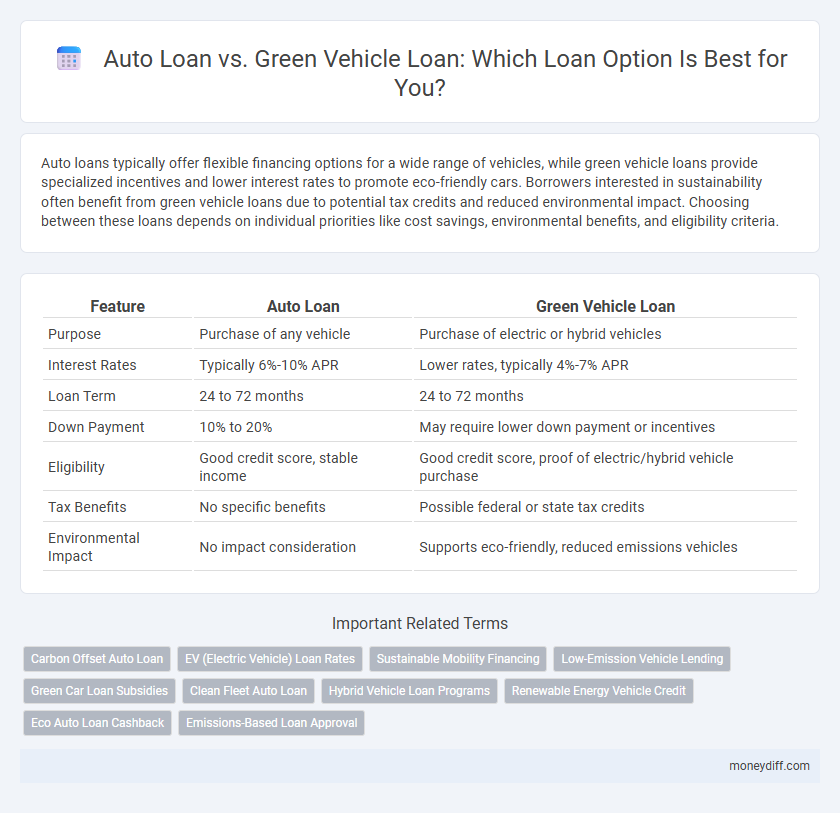840x813 pixels.
Task: Click the 'No specific benefits' cell
Action: pos(303,507)
